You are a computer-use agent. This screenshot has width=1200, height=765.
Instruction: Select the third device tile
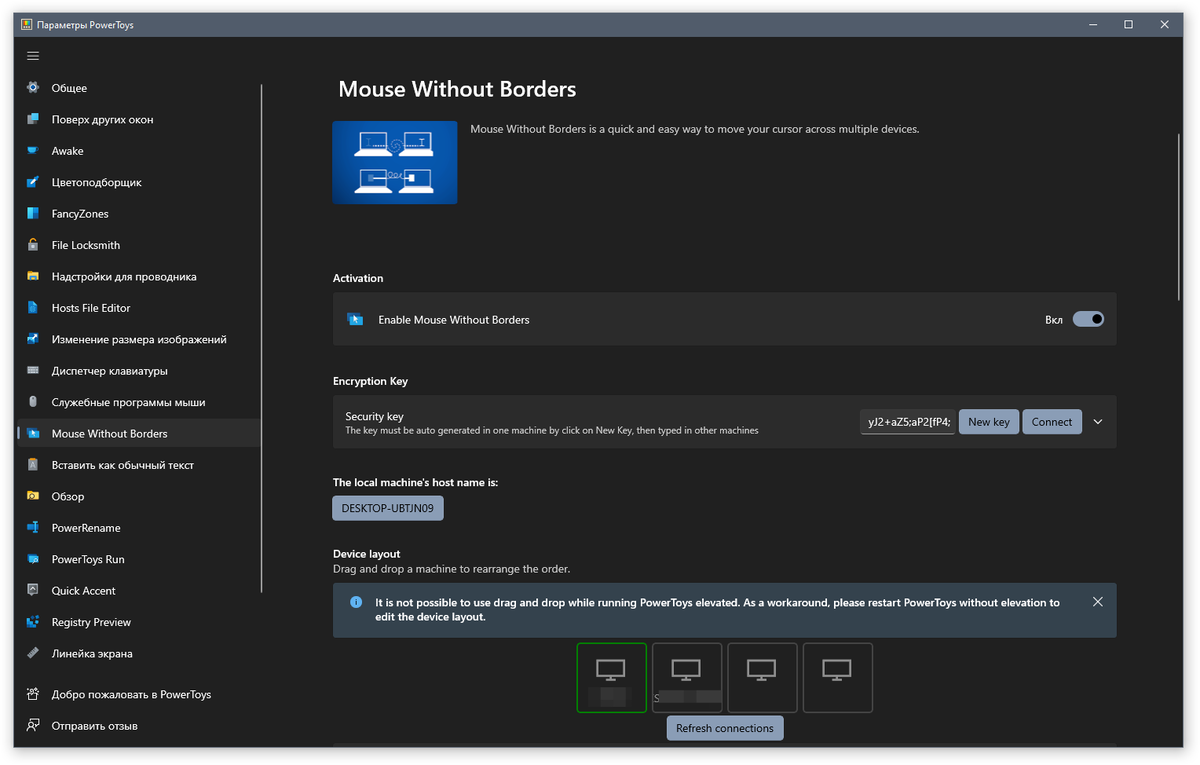click(762, 678)
